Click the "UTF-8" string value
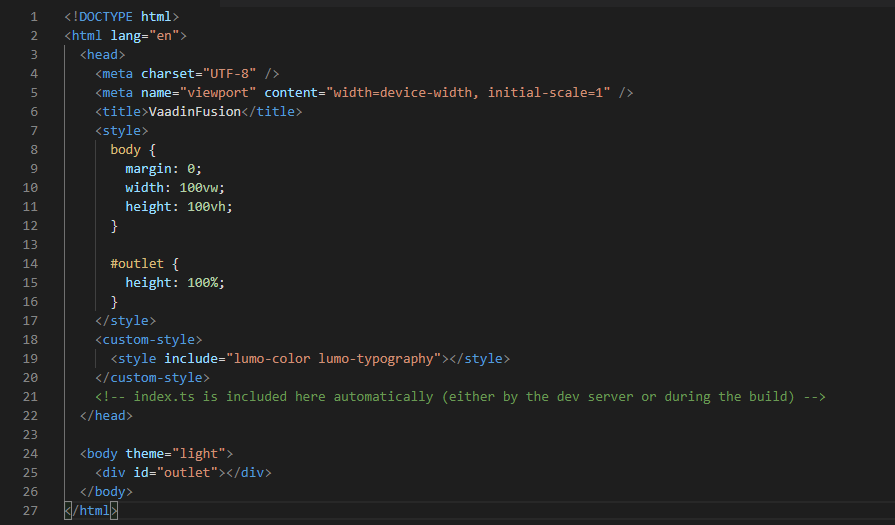895x525 pixels. 229,74
